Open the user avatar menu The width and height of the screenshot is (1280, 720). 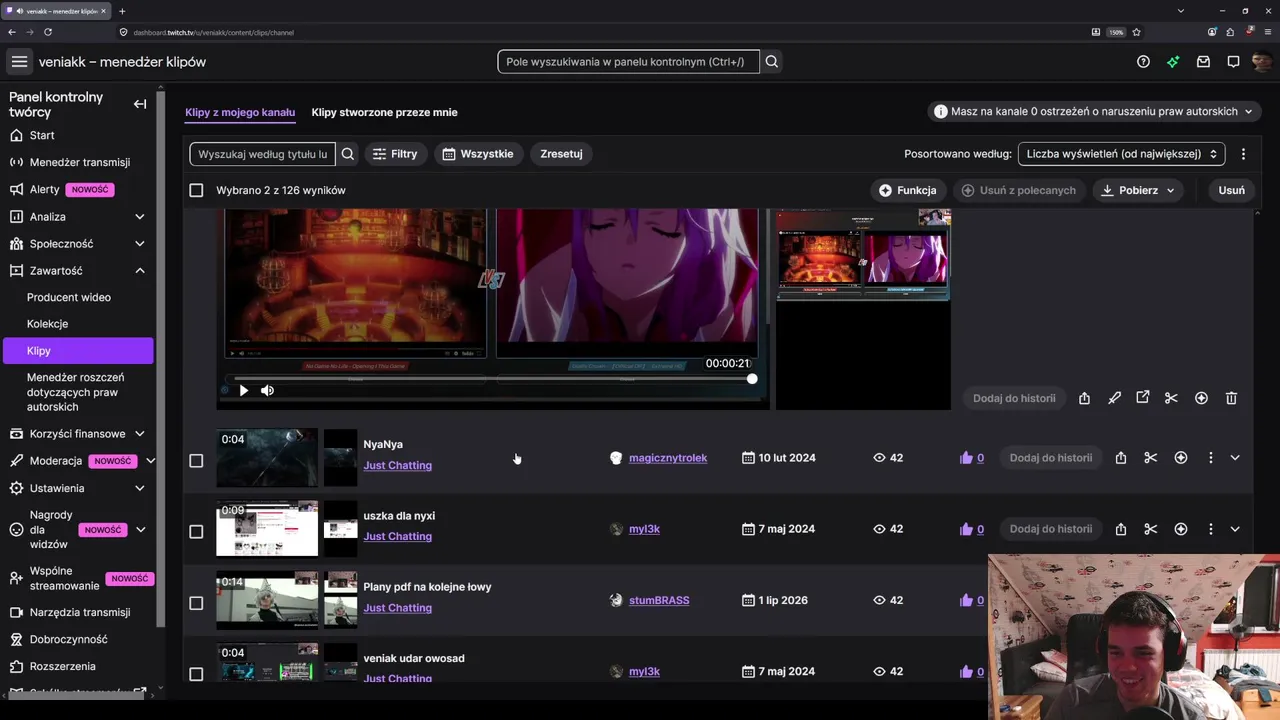pos(1261,62)
